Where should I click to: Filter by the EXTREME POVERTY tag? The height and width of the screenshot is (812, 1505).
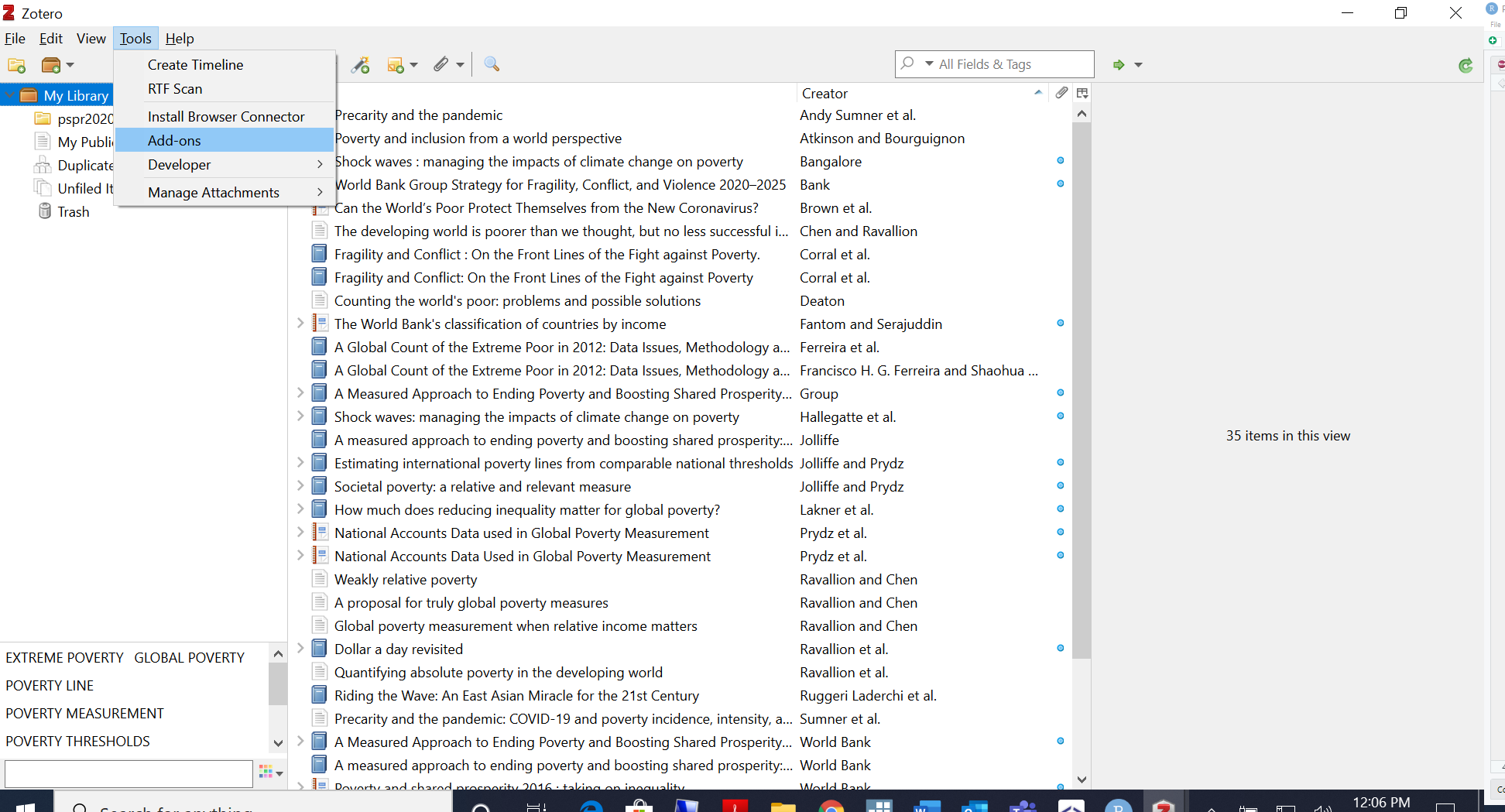point(64,657)
